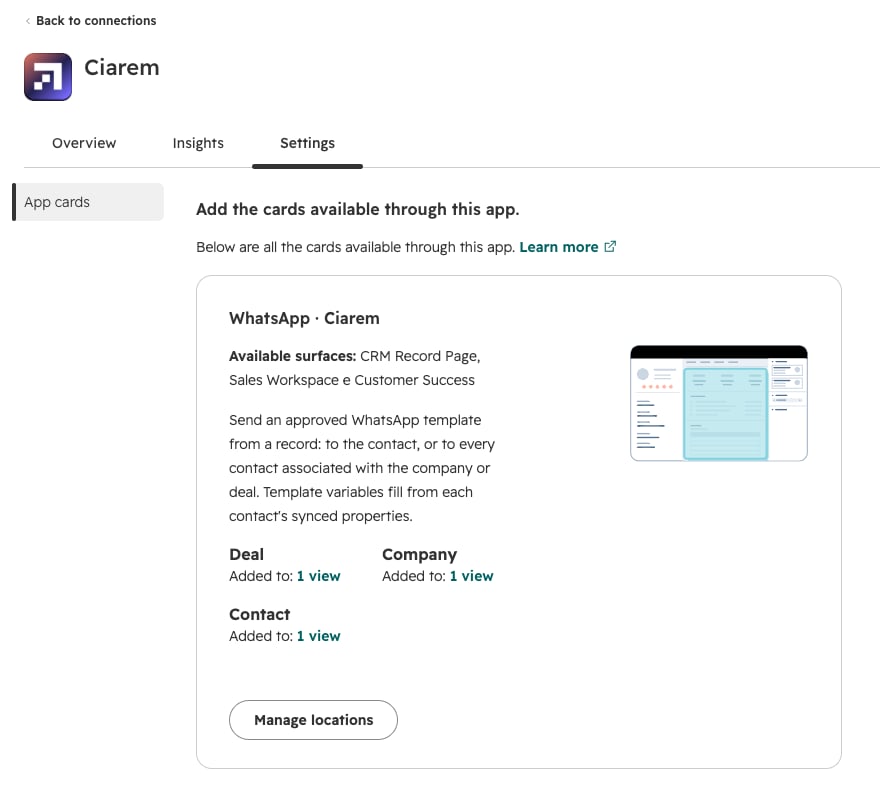Click the back chevron beside Back to connections

point(28,21)
